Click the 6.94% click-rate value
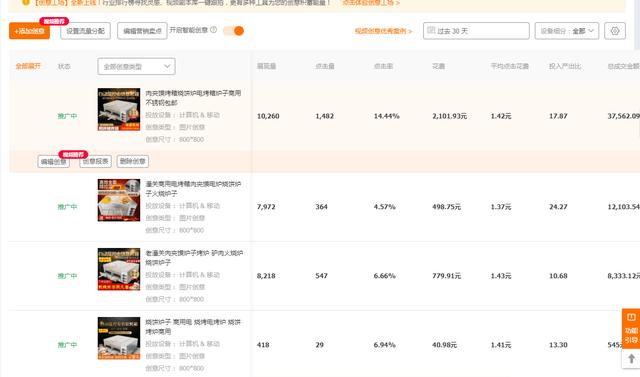640x377 pixels. (x=384, y=345)
